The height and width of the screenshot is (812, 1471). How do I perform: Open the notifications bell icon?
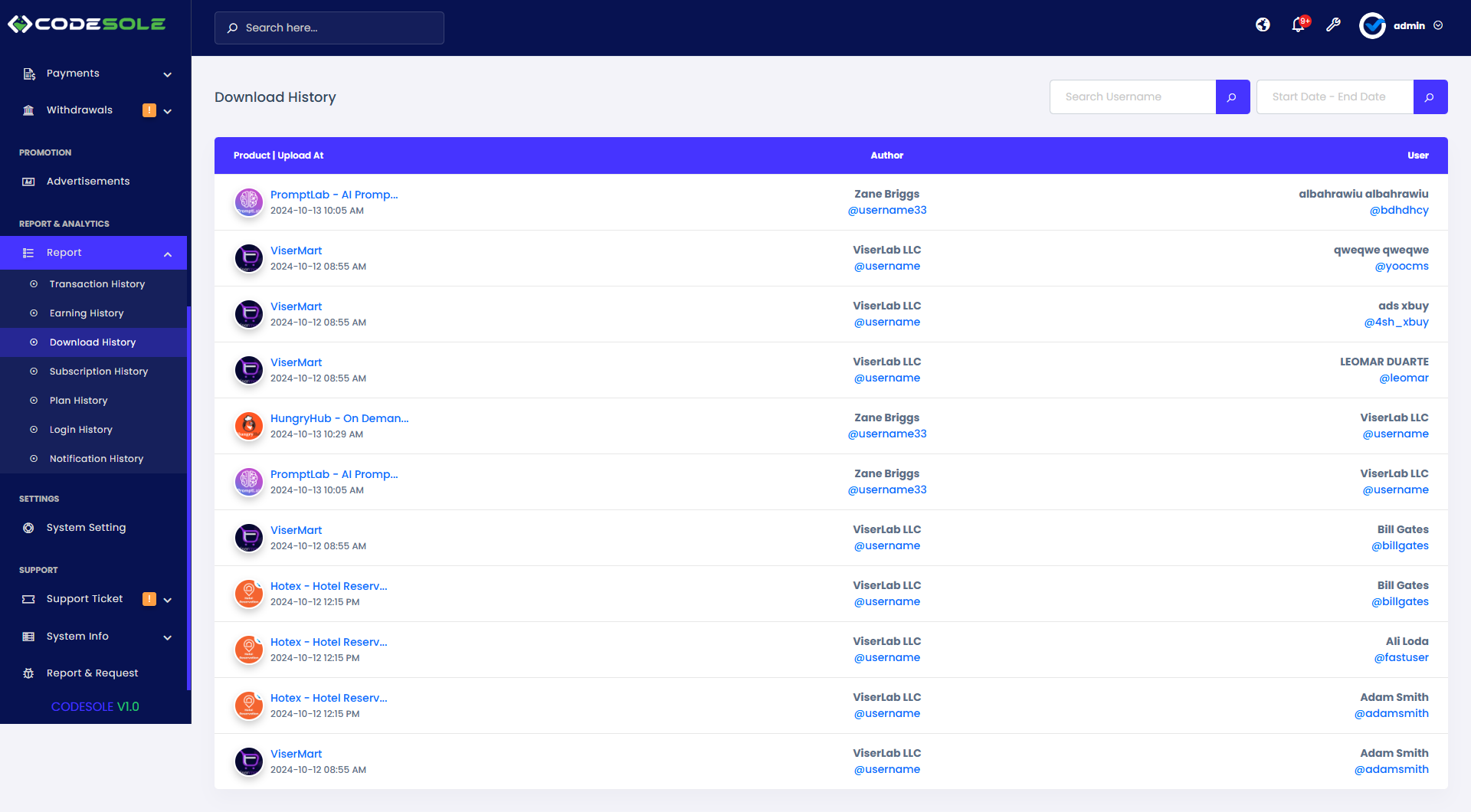1298,25
